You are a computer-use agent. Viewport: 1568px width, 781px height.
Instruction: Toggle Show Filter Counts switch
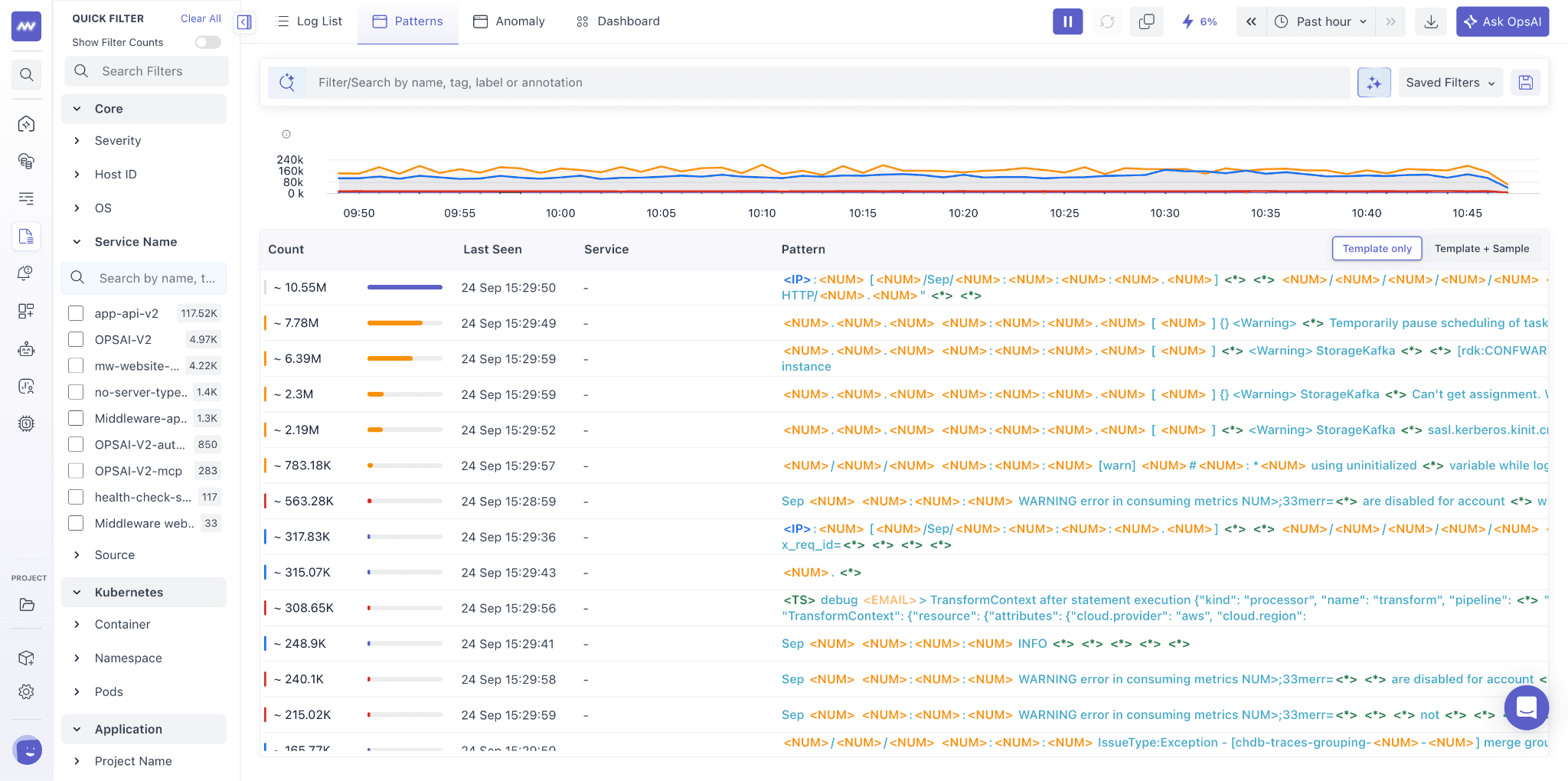207,42
